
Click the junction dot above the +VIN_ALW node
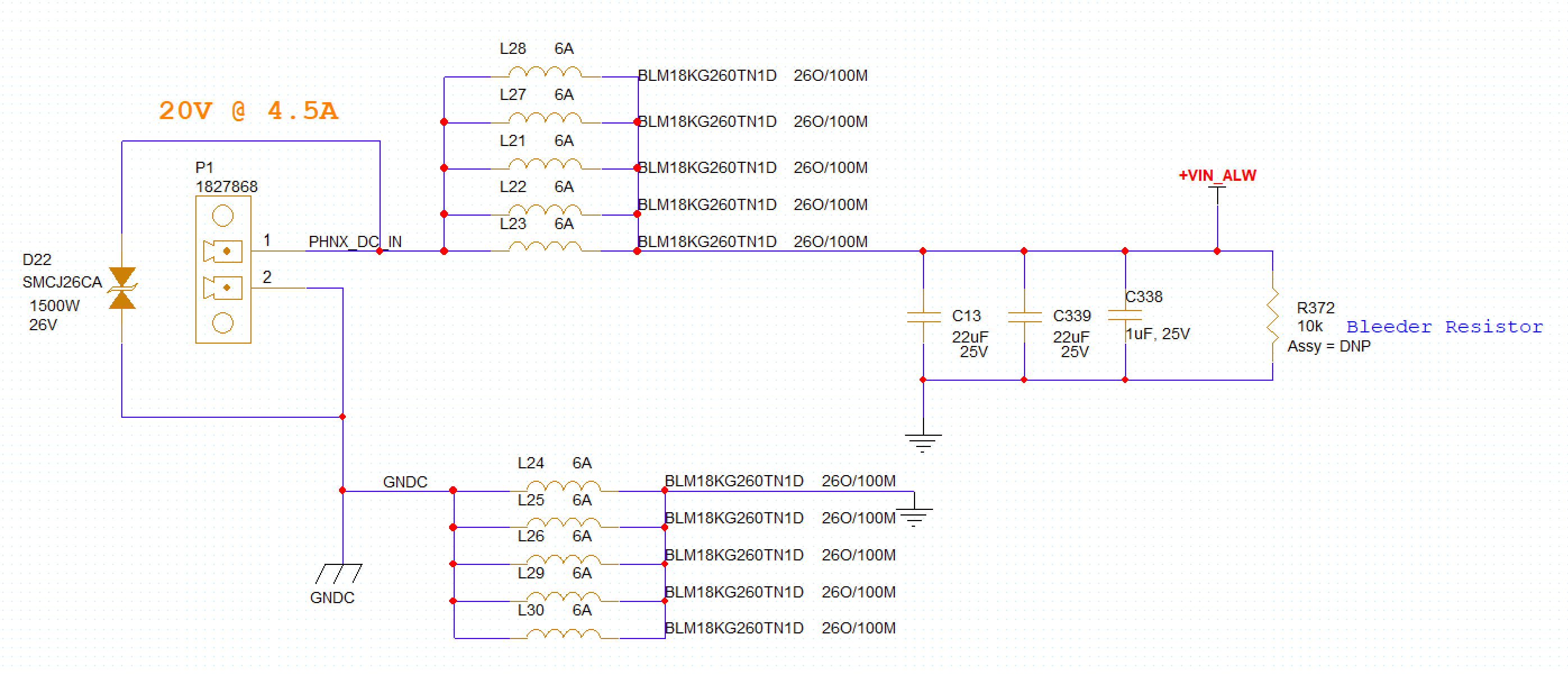(1217, 252)
